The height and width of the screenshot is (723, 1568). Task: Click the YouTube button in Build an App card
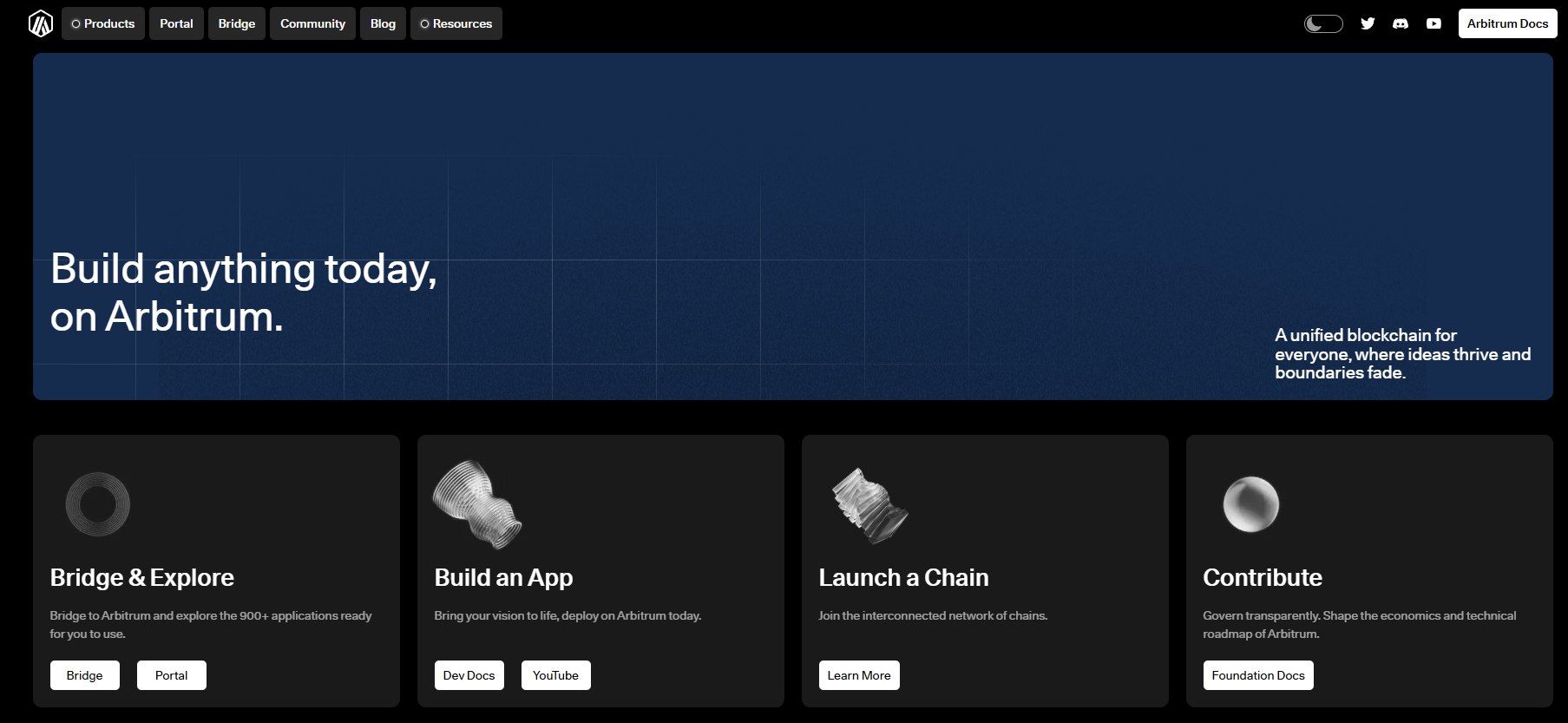pos(556,675)
